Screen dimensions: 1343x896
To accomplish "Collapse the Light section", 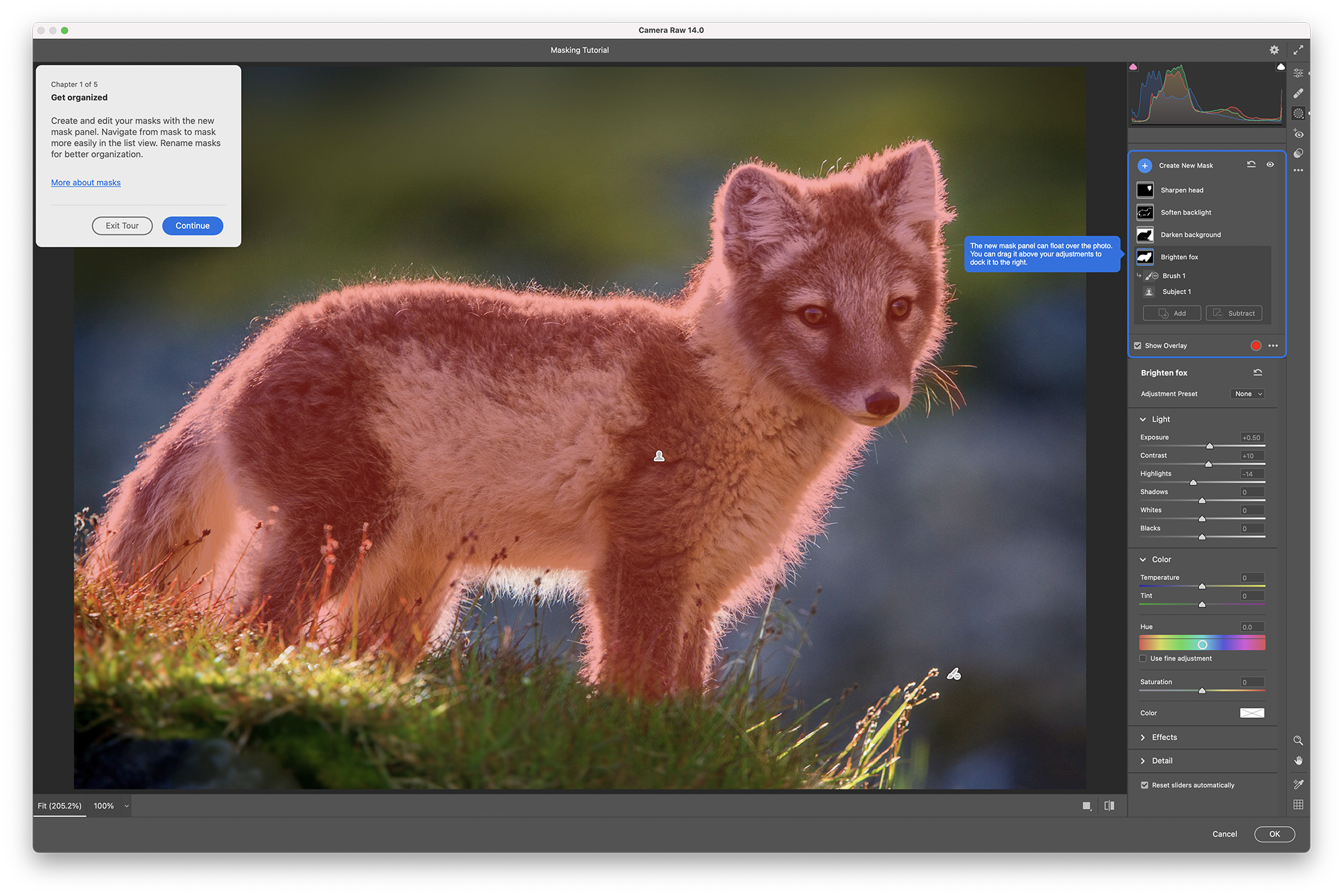I will 1143,419.
